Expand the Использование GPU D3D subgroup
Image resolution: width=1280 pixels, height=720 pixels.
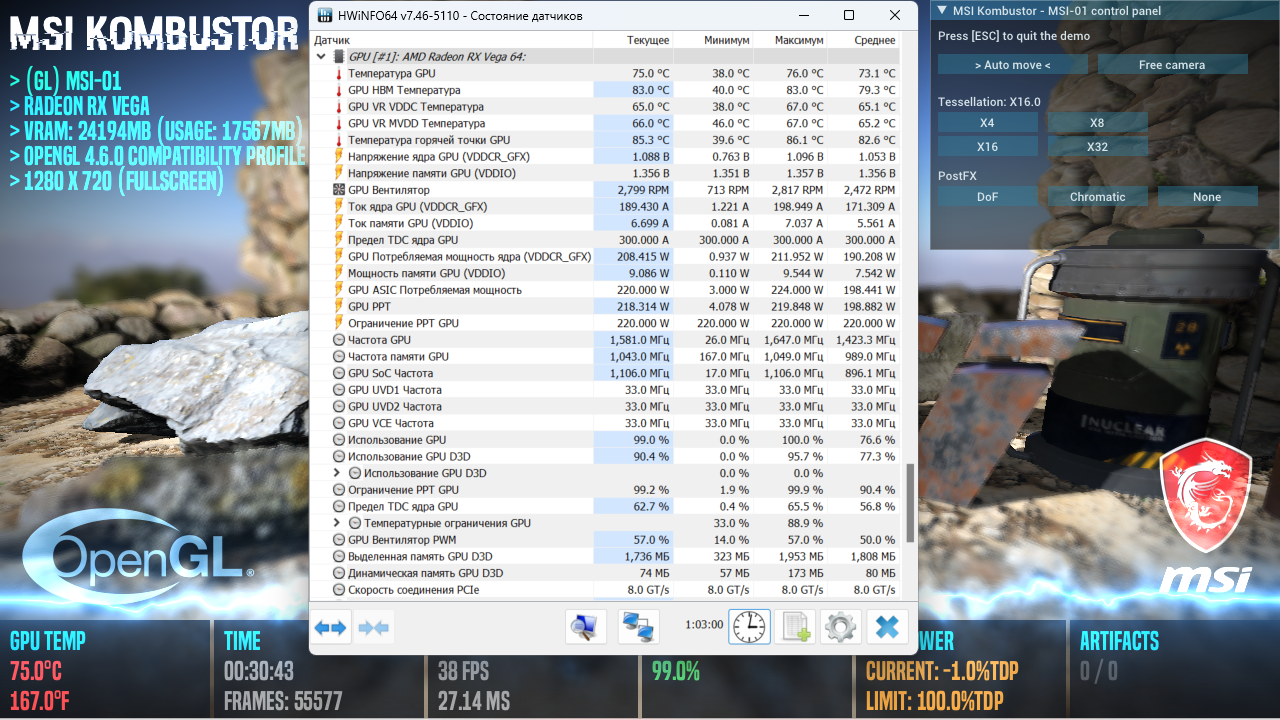tap(337, 473)
